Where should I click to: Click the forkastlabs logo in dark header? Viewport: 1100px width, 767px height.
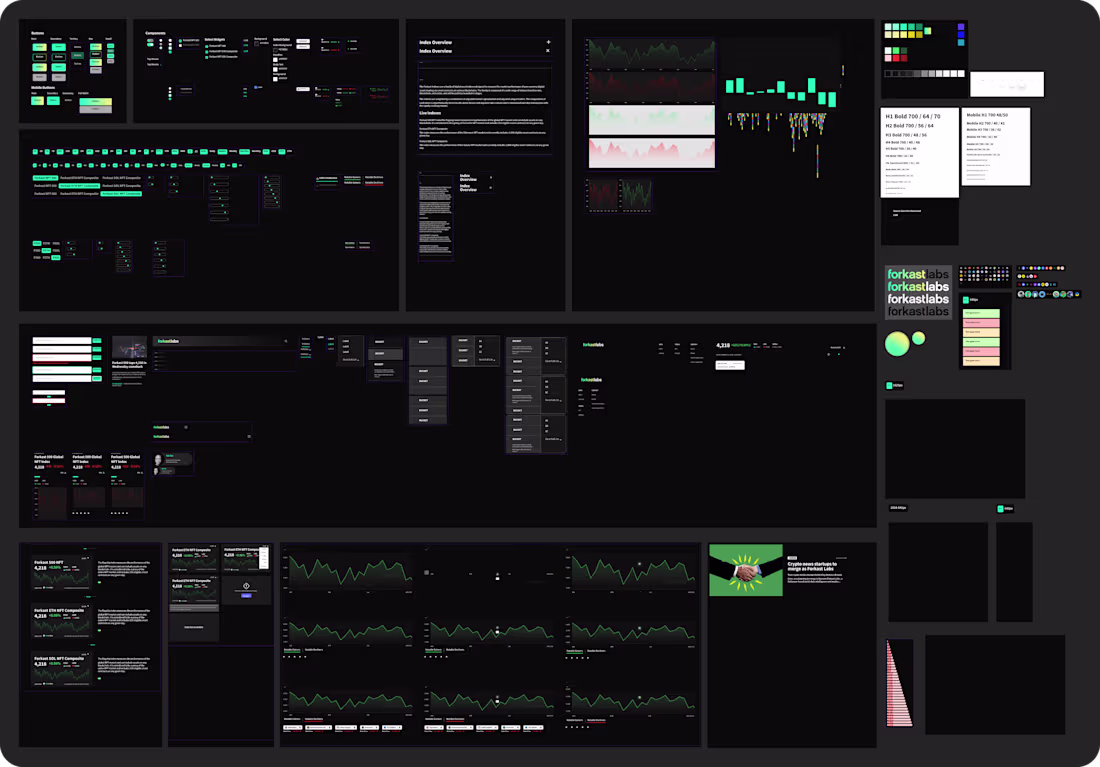coord(168,341)
